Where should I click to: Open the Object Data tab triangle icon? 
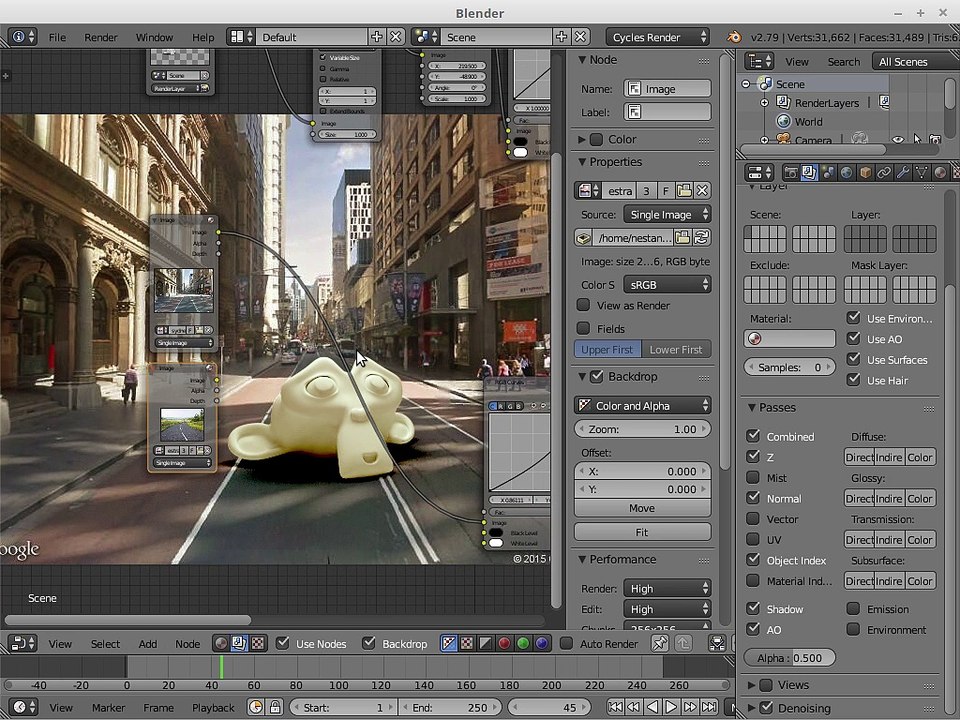coord(921,173)
